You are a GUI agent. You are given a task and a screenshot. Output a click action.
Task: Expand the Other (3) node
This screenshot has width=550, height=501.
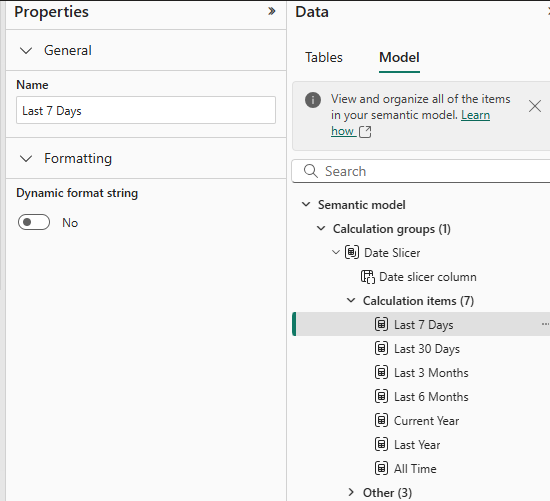[x=351, y=492]
